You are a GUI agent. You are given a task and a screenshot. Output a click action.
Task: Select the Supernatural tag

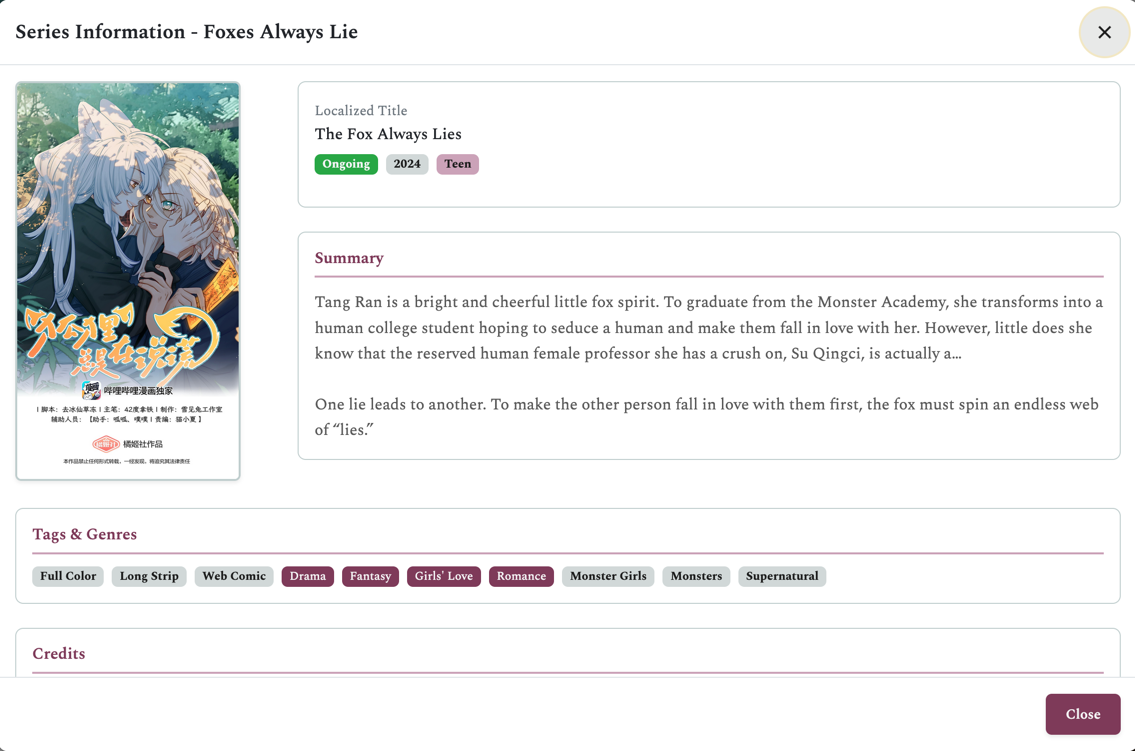pos(782,576)
